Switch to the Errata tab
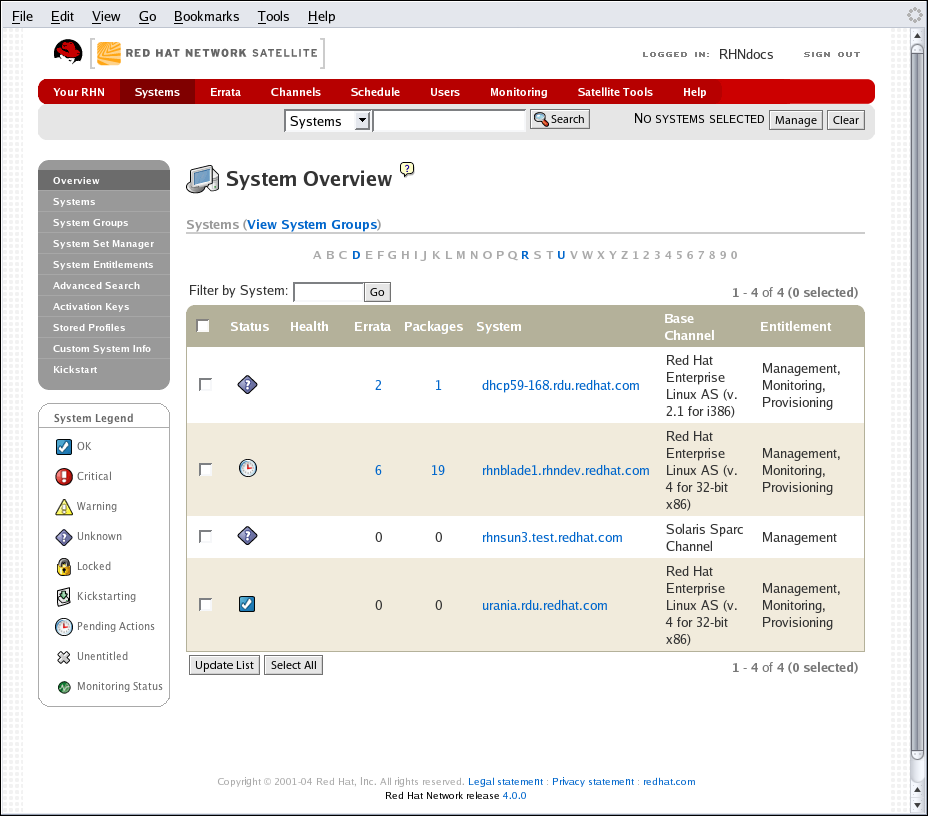 pos(225,92)
